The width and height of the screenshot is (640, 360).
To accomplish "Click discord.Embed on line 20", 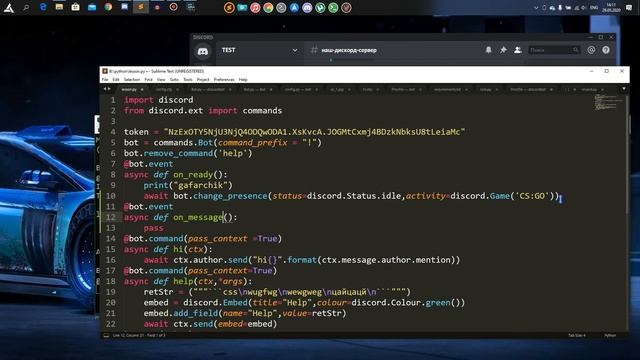I will point(215,302).
